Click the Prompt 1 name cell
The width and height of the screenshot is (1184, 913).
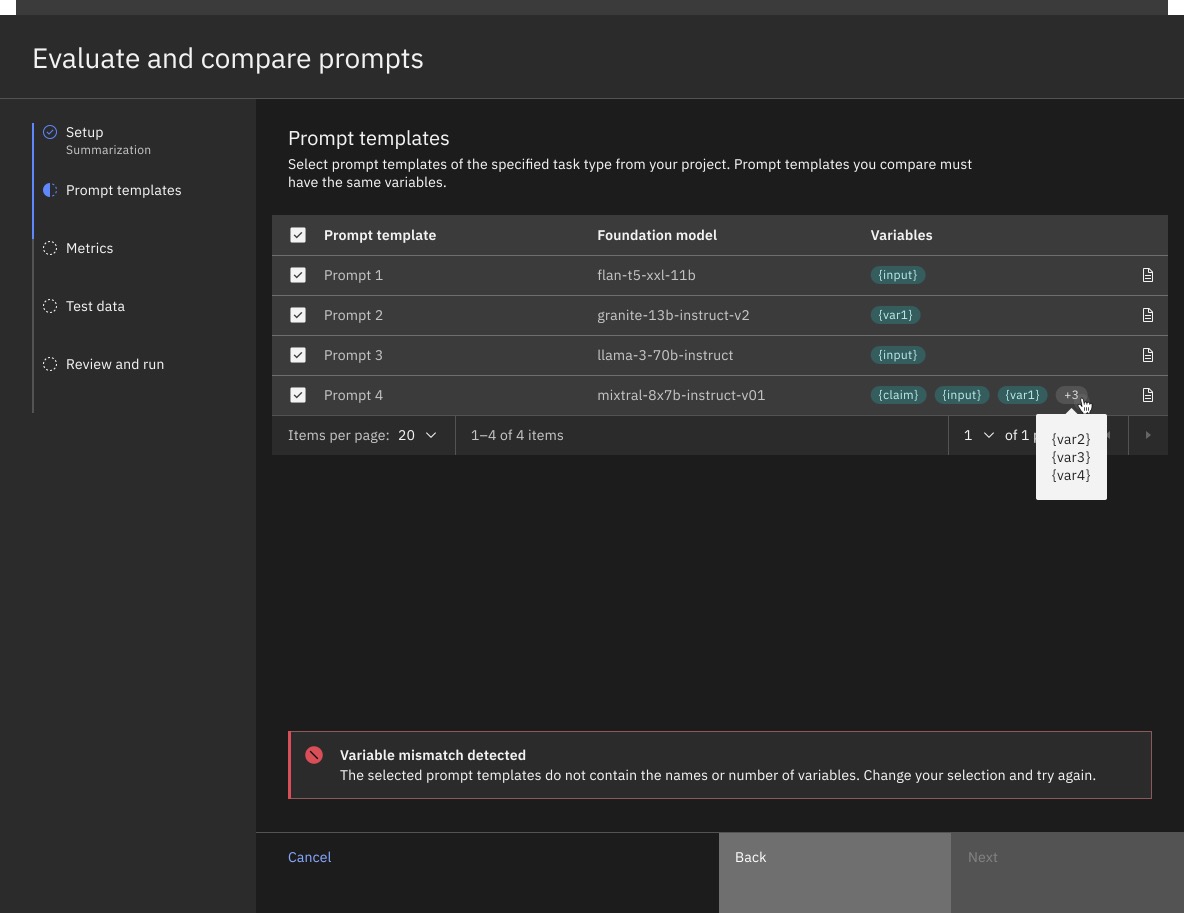[x=353, y=275]
